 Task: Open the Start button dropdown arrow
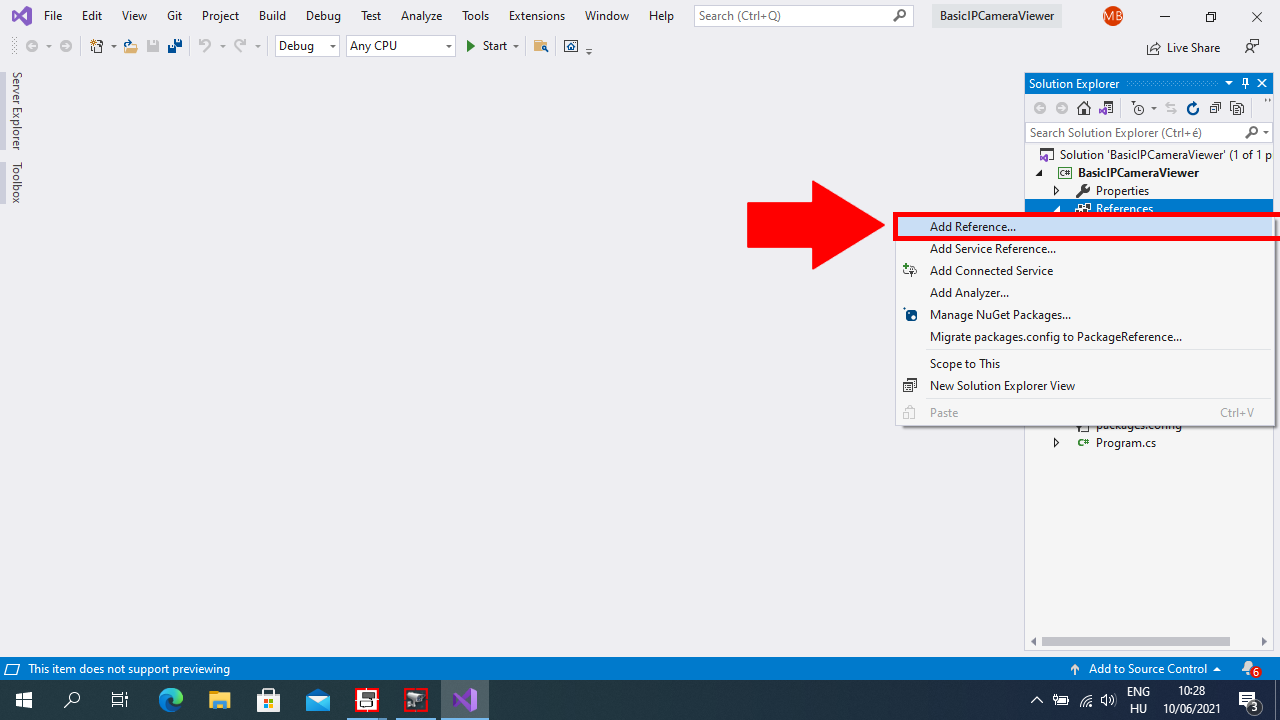[516, 47]
